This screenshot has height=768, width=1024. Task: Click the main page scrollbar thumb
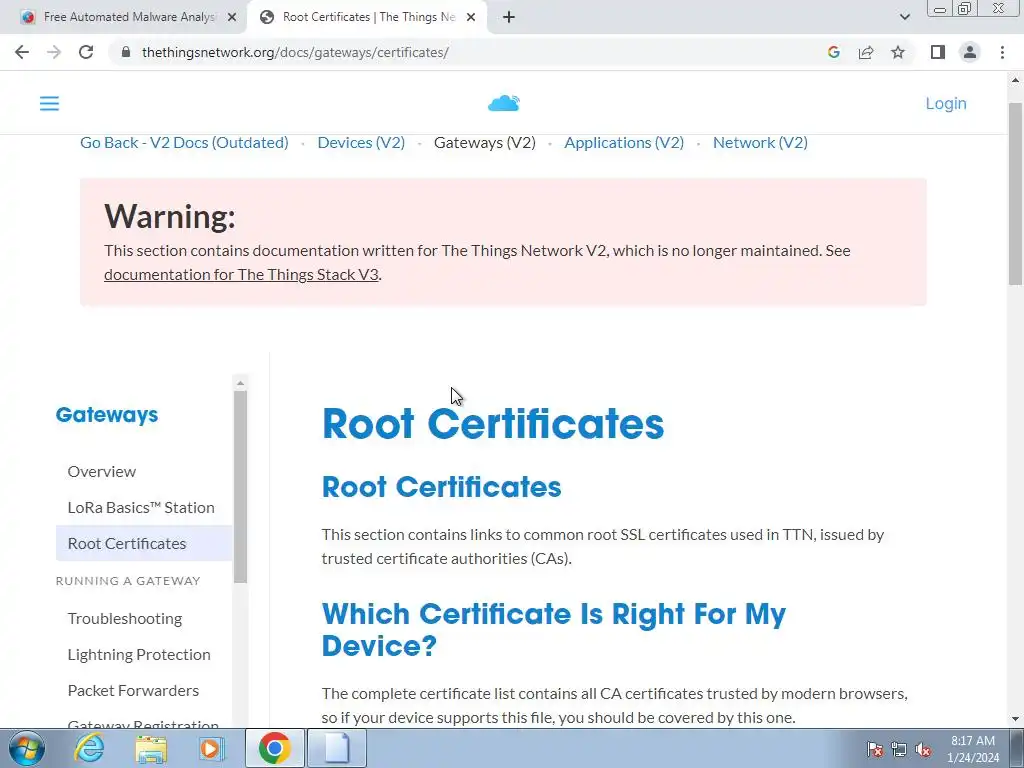tap(1015, 193)
